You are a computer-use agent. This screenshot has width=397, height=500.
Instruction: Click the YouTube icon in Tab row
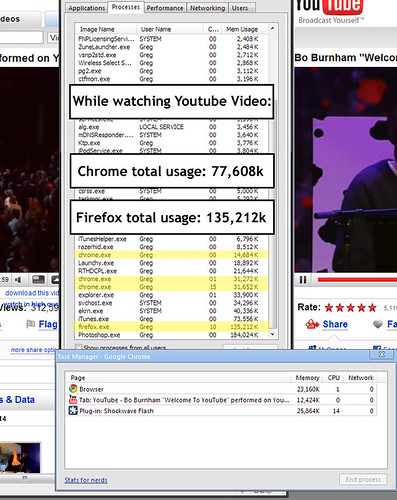click(x=73, y=399)
